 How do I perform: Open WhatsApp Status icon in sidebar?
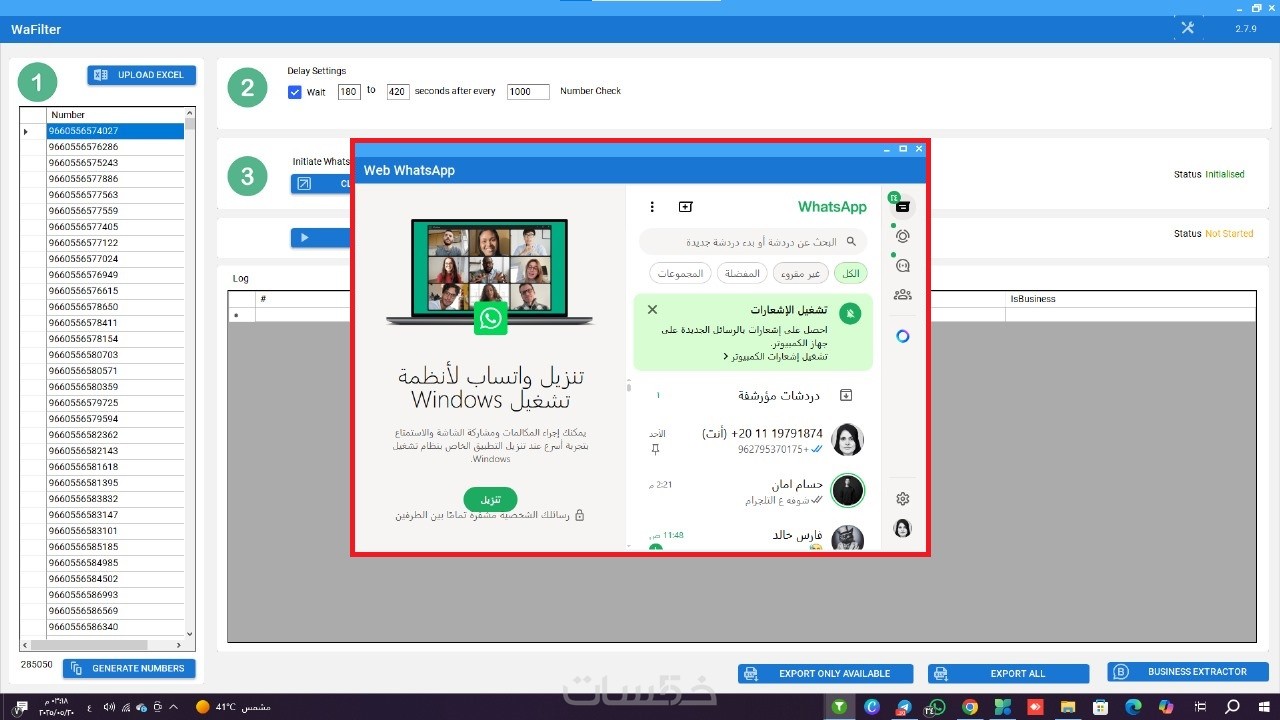pyautogui.click(x=903, y=236)
